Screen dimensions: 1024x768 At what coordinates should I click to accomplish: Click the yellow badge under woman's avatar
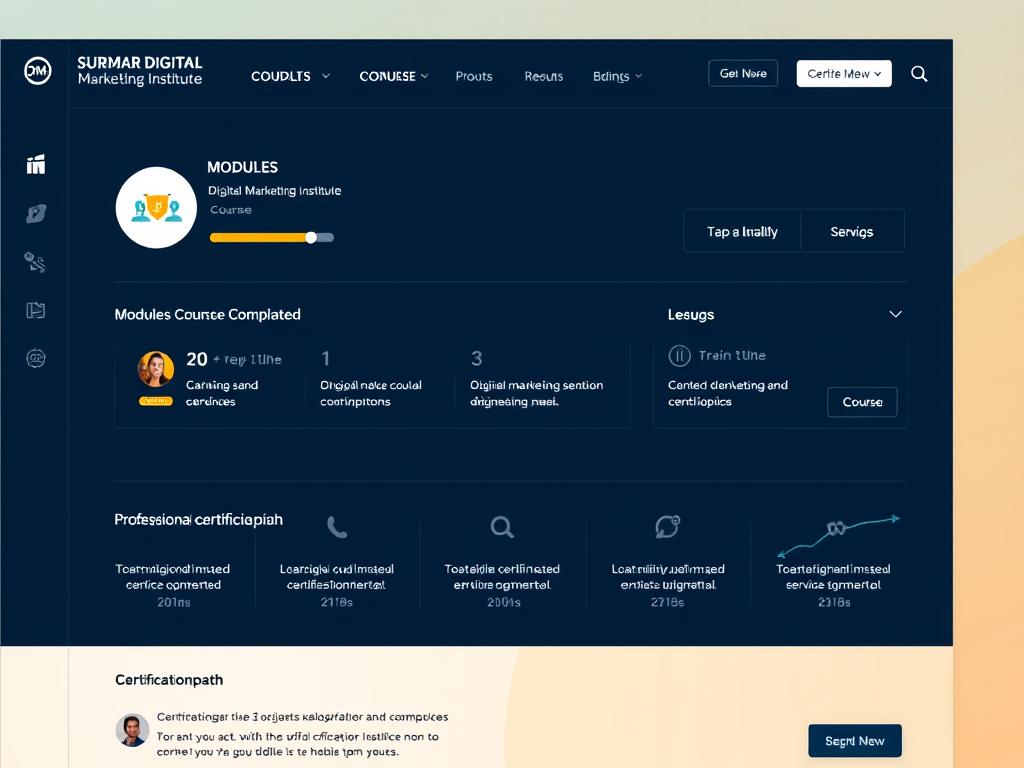pos(155,401)
